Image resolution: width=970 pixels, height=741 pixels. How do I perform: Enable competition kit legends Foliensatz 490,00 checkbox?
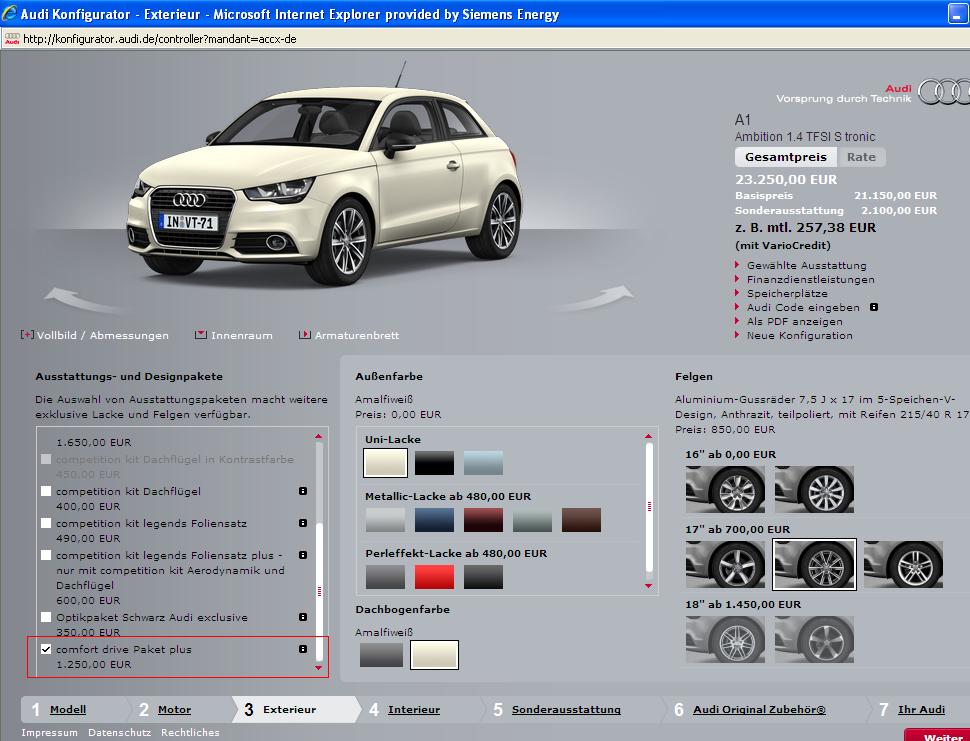coord(46,523)
